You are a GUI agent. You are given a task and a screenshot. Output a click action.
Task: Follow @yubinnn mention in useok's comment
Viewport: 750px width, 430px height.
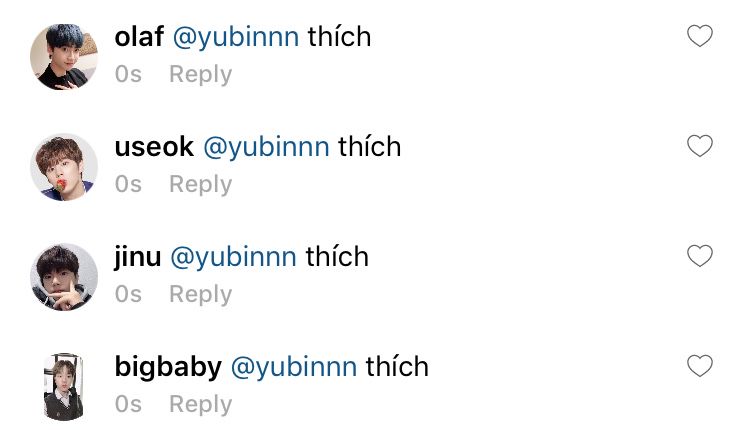[x=266, y=147]
